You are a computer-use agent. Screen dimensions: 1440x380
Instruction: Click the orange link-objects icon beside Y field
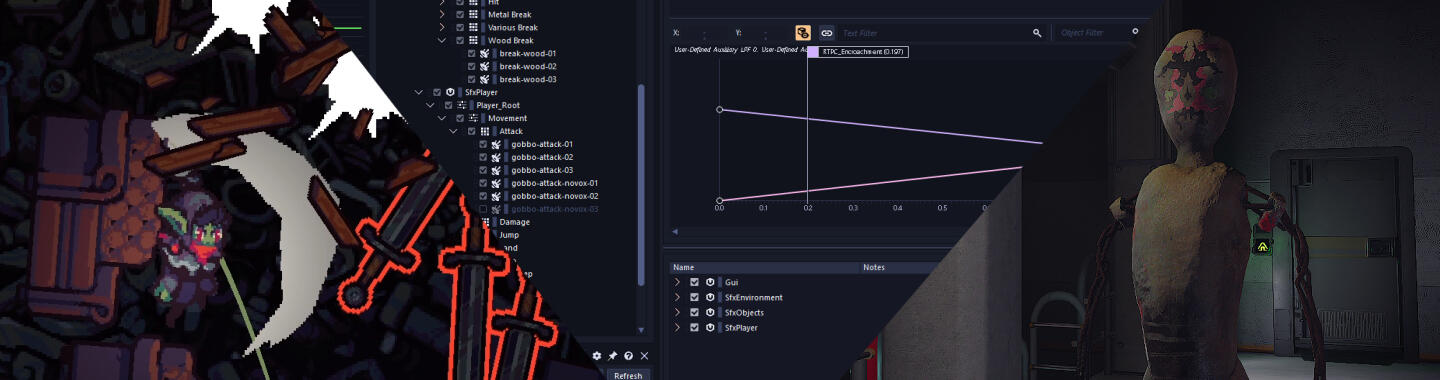click(803, 33)
